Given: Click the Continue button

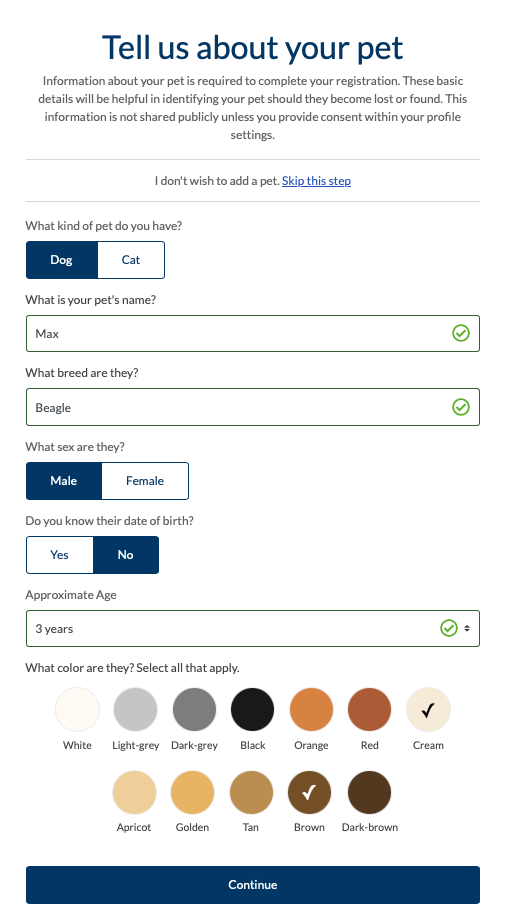Looking at the screenshot, I should 253,885.
